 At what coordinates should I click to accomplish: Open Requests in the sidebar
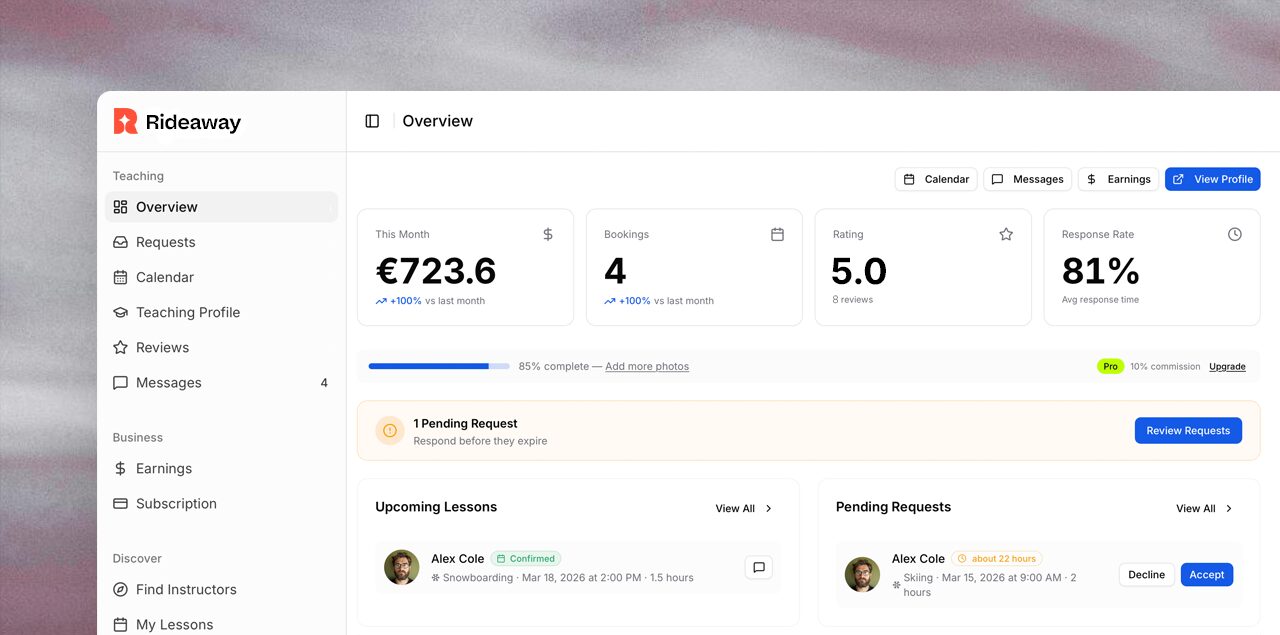165,242
